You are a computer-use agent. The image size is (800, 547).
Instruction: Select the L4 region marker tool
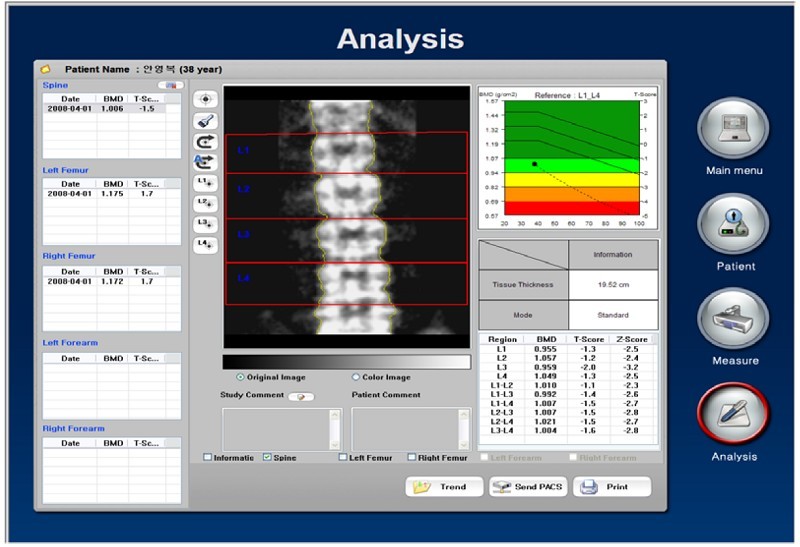[x=205, y=244]
